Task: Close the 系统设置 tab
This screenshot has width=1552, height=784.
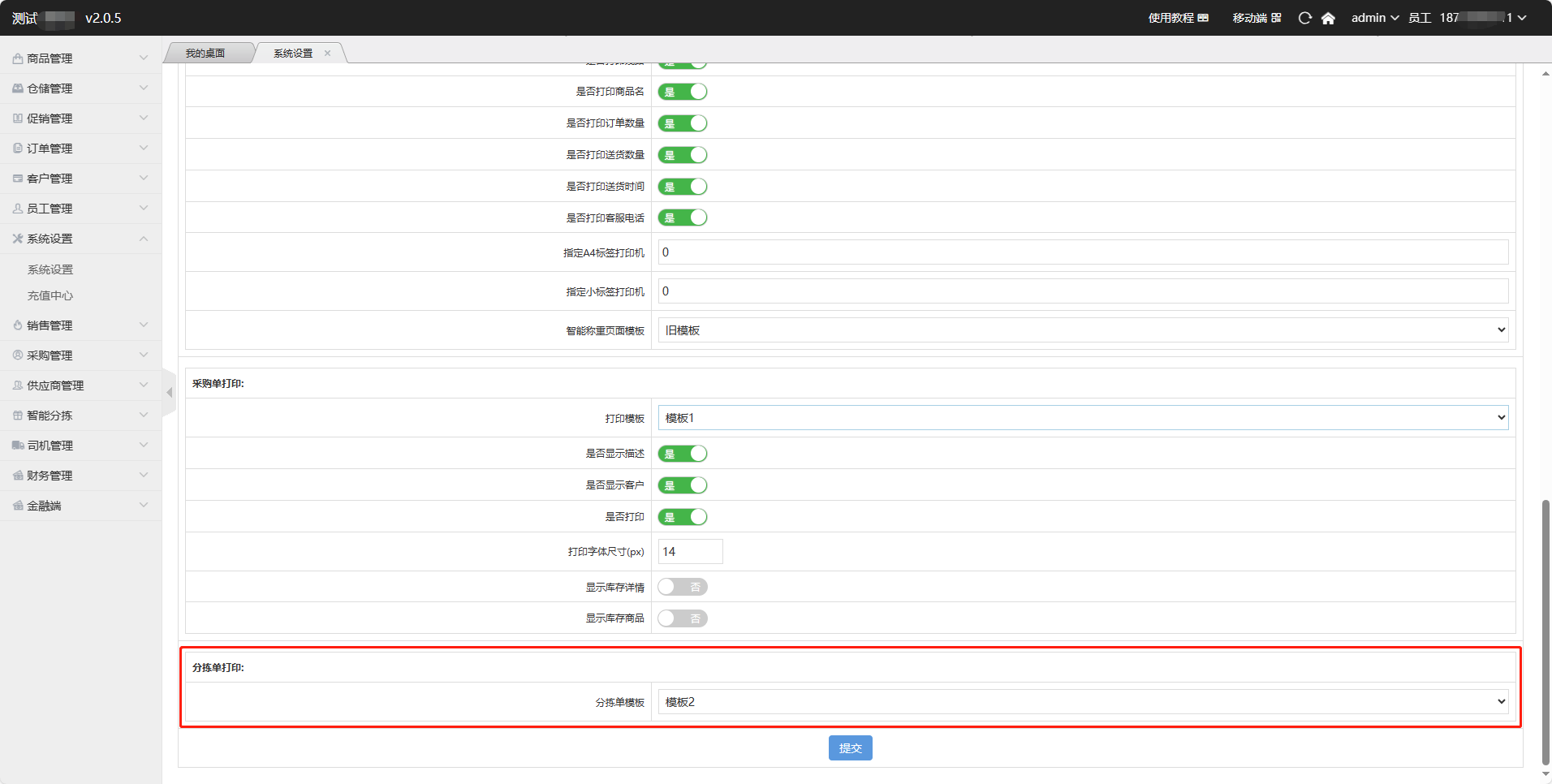Action: pyautogui.click(x=328, y=54)
